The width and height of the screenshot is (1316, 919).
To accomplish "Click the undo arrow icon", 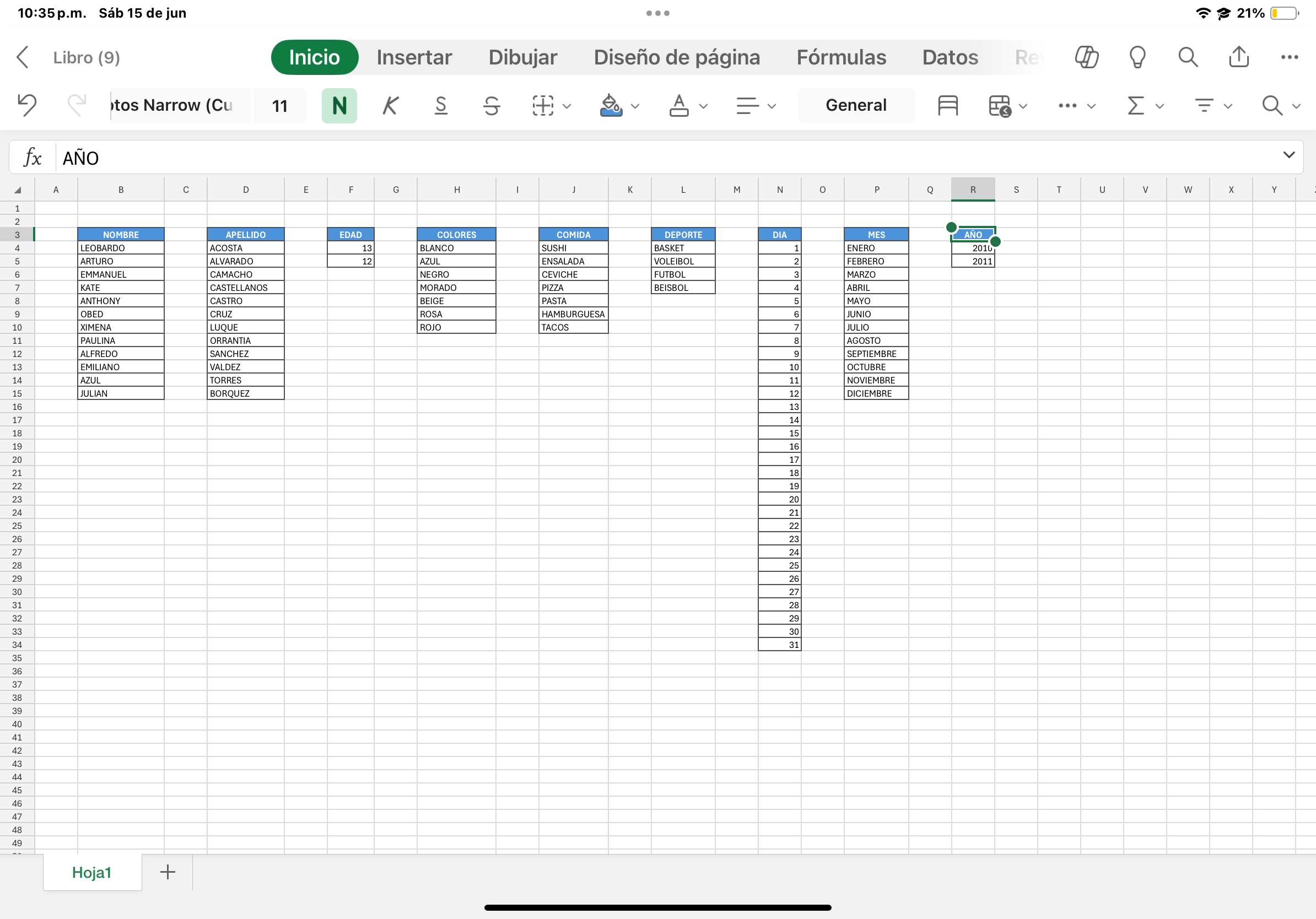I will [x=27, y=105].
